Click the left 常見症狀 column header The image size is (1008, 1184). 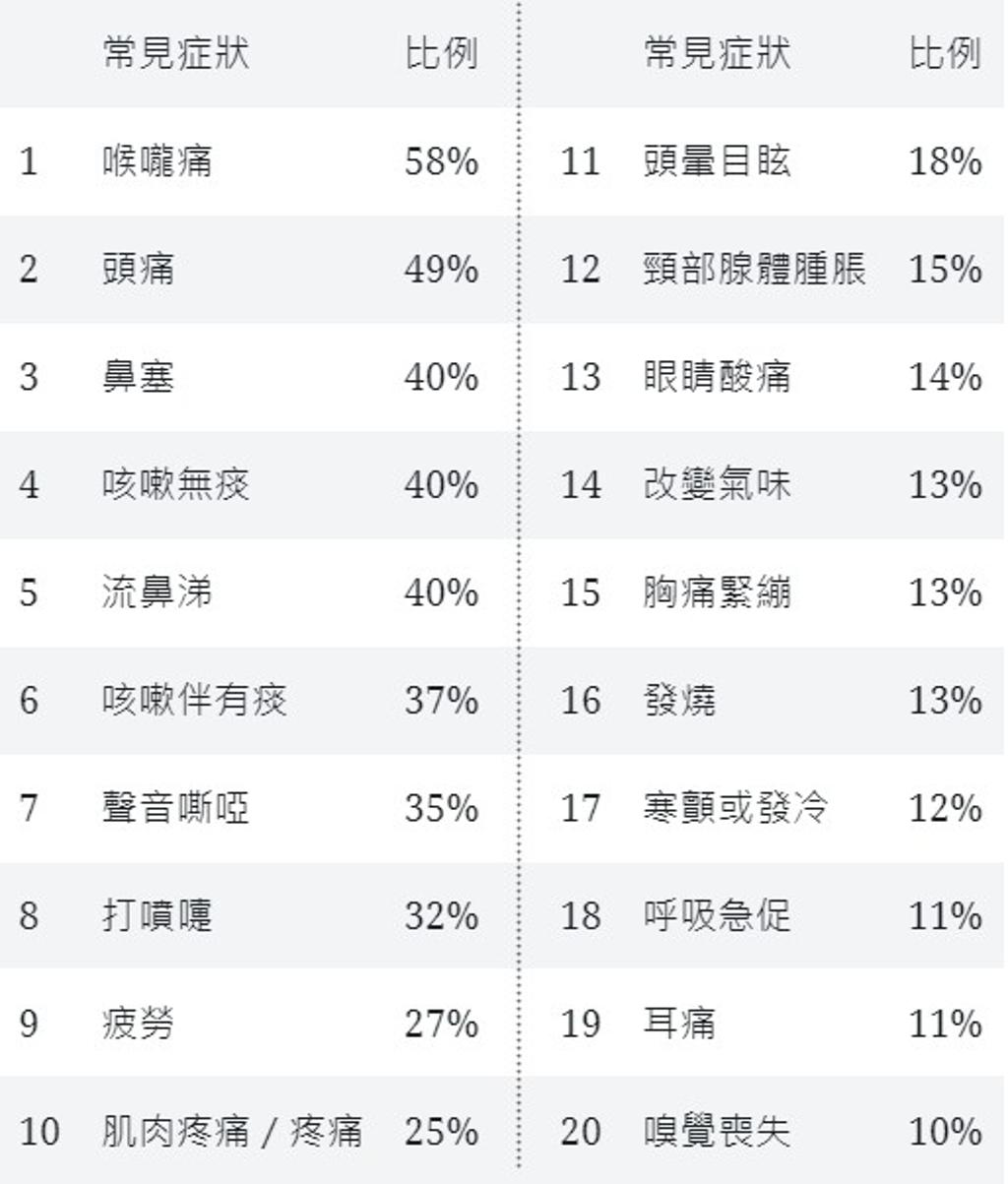pyautogui.click(x=176, y=52)
